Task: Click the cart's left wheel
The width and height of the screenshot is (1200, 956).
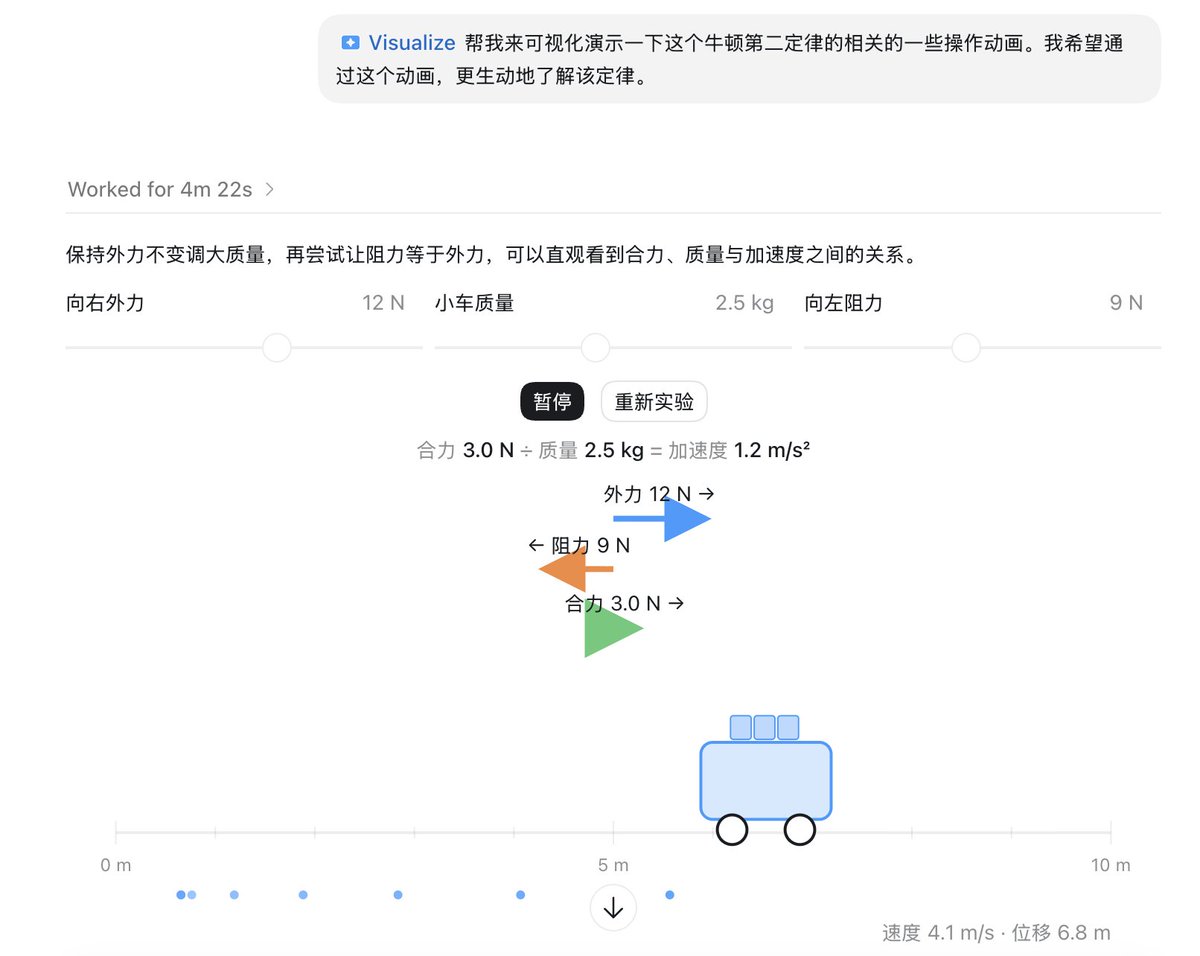Action: tap(733, 829)
